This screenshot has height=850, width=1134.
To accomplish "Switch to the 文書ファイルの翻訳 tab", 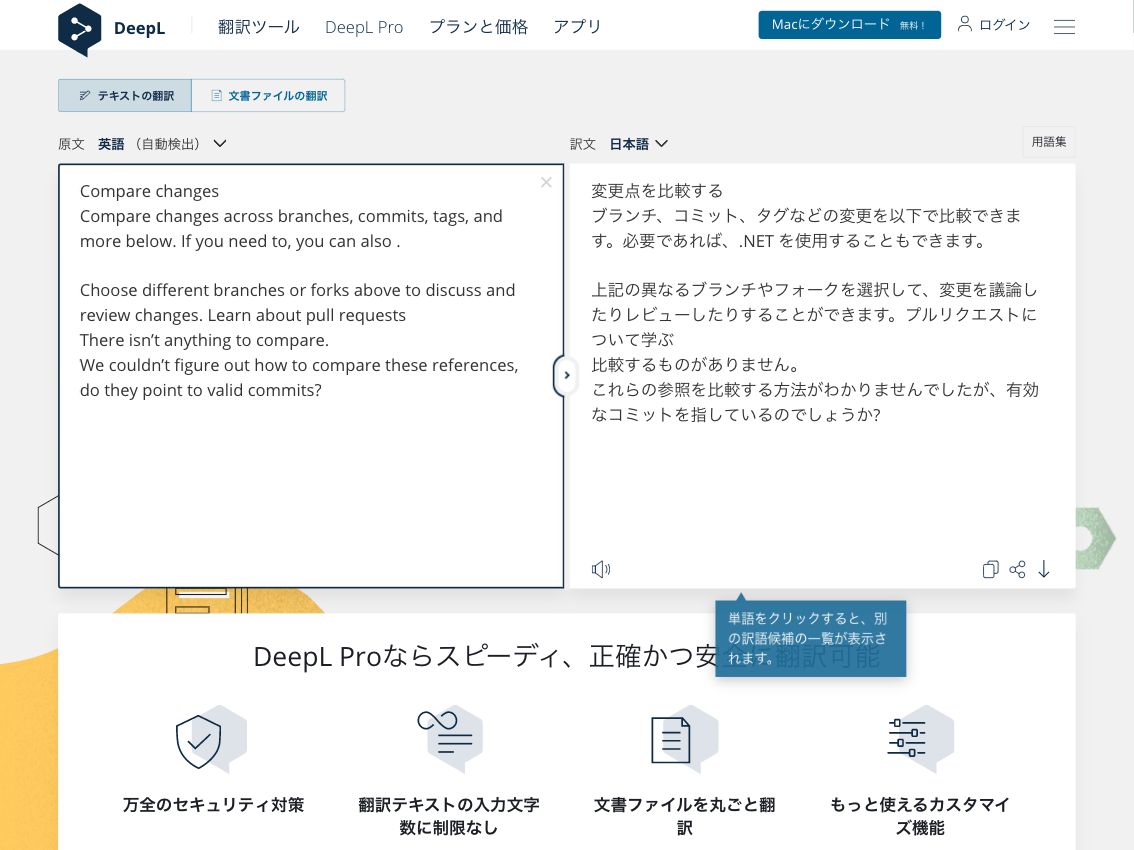I will pyautogui.click(x=268, y=95).
